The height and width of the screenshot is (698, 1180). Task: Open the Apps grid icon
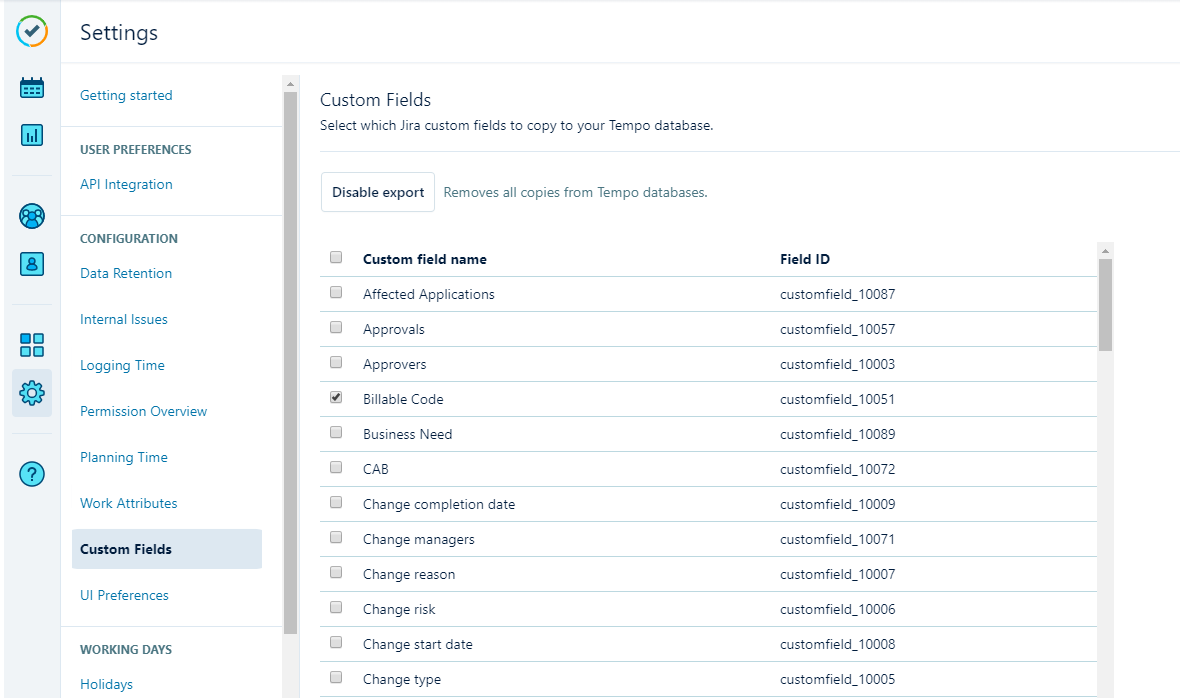(x=32, y=345)
